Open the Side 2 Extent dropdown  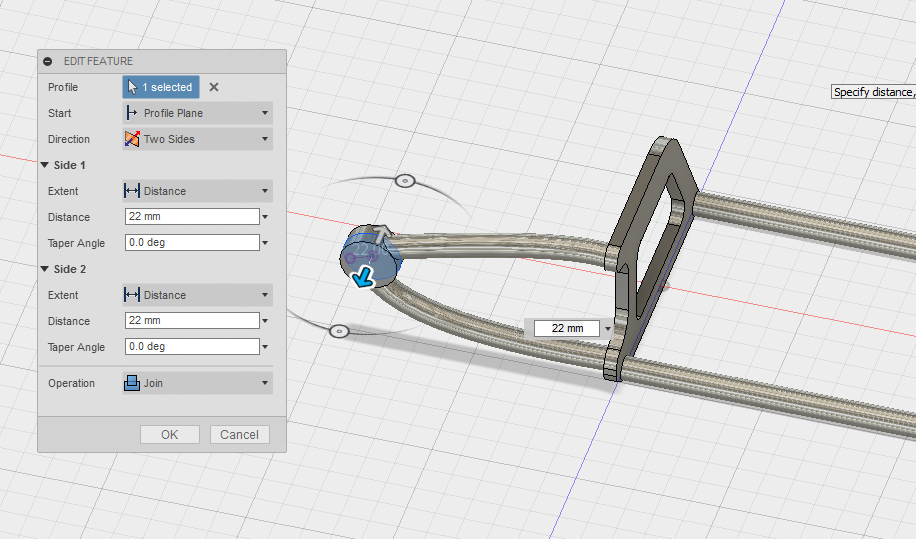point(197,295)
